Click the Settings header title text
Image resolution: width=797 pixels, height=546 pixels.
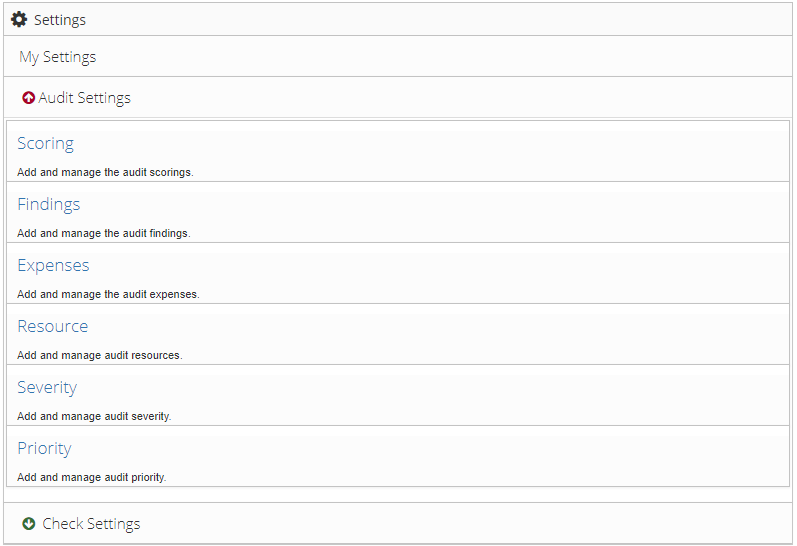60,20
